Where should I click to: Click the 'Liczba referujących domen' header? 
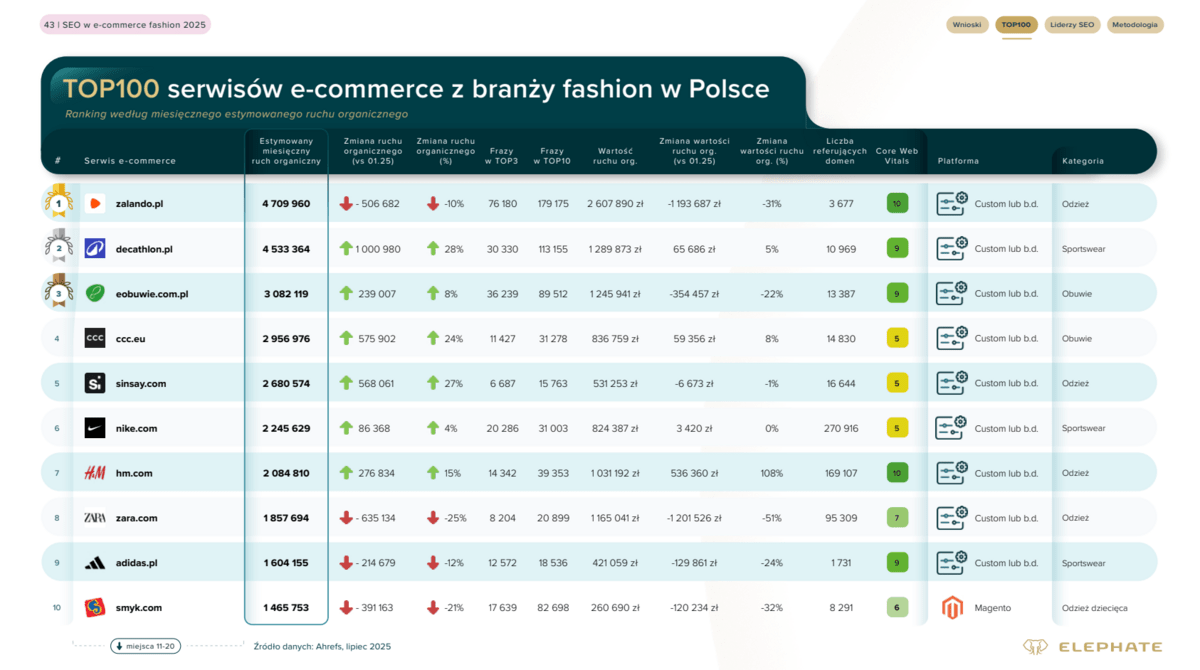pyautogui.click(x=840, y=151)
